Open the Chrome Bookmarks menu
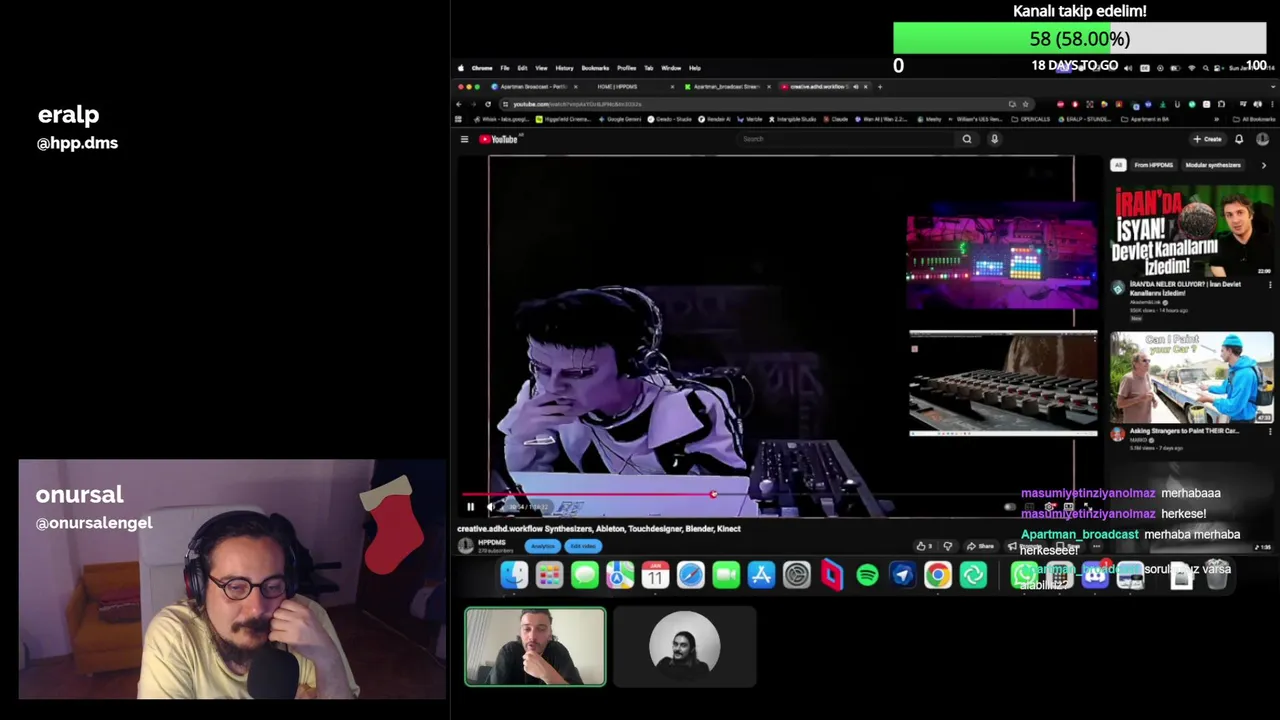Screen dimensions: 1280x720 pyautogui.click(x=595, y=68)
